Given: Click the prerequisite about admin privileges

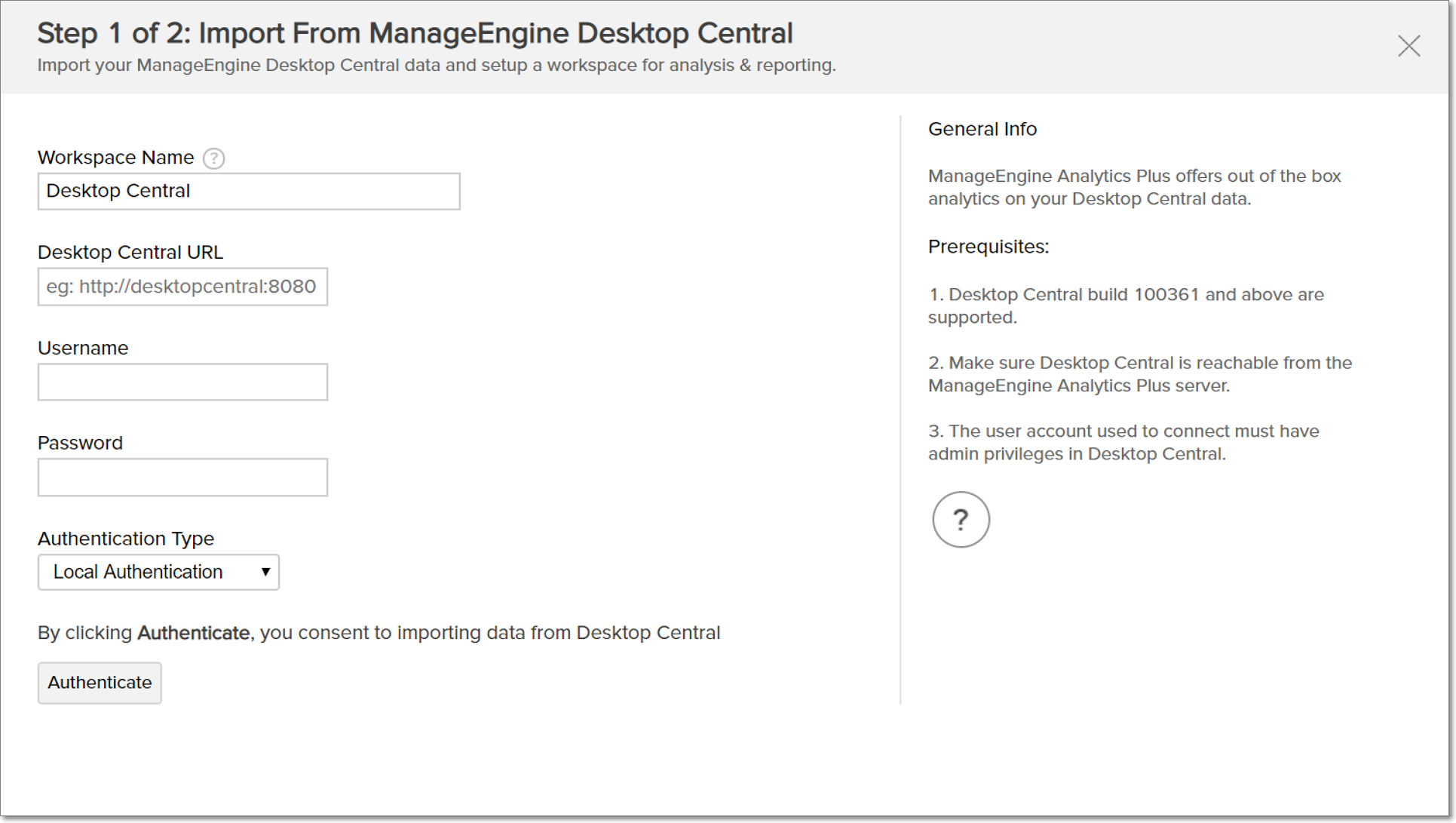Looking at the screenshot, I should [1123, 442].
